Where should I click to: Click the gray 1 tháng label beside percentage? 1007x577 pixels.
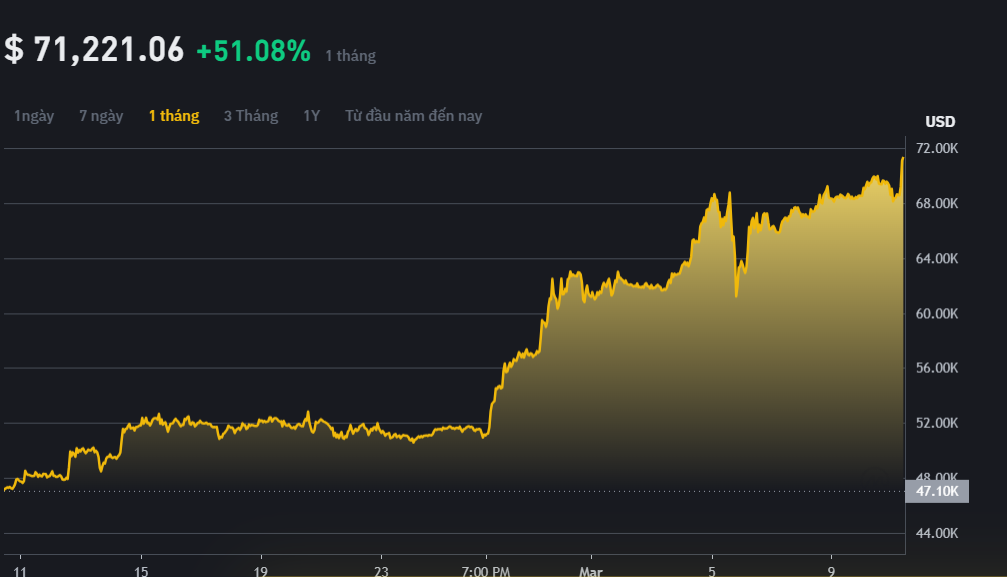pyautogui.click(x=351, y=56)
